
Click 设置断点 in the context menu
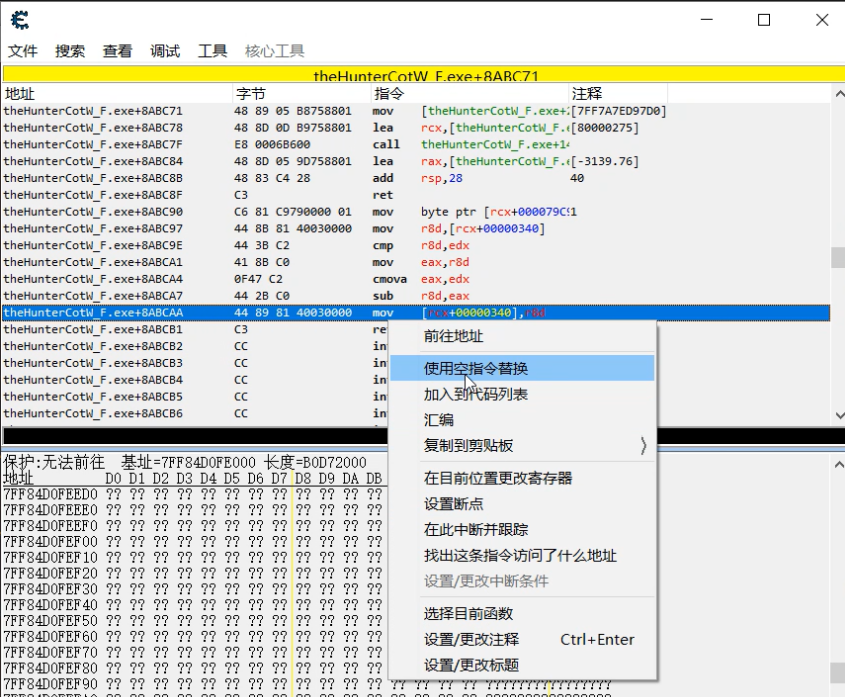[x=453, y=504]
